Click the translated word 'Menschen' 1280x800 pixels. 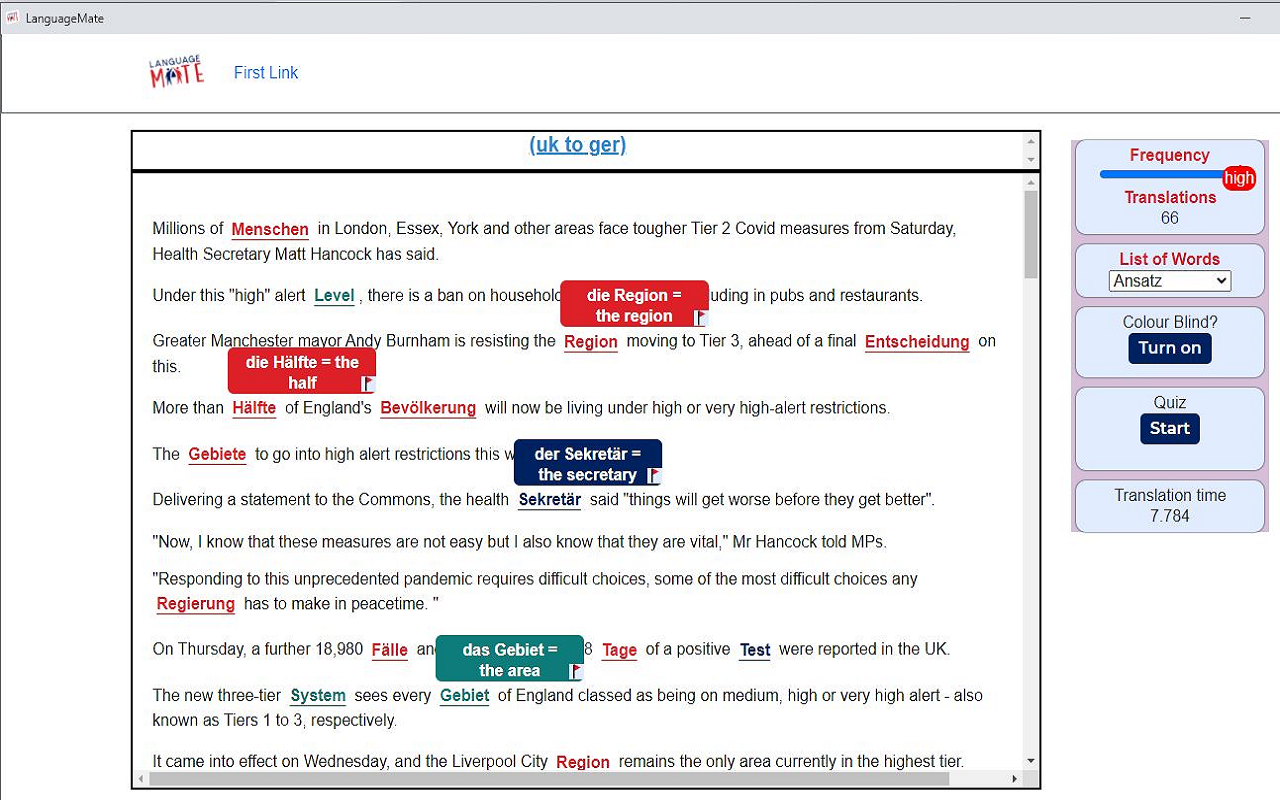click(270, 230)
